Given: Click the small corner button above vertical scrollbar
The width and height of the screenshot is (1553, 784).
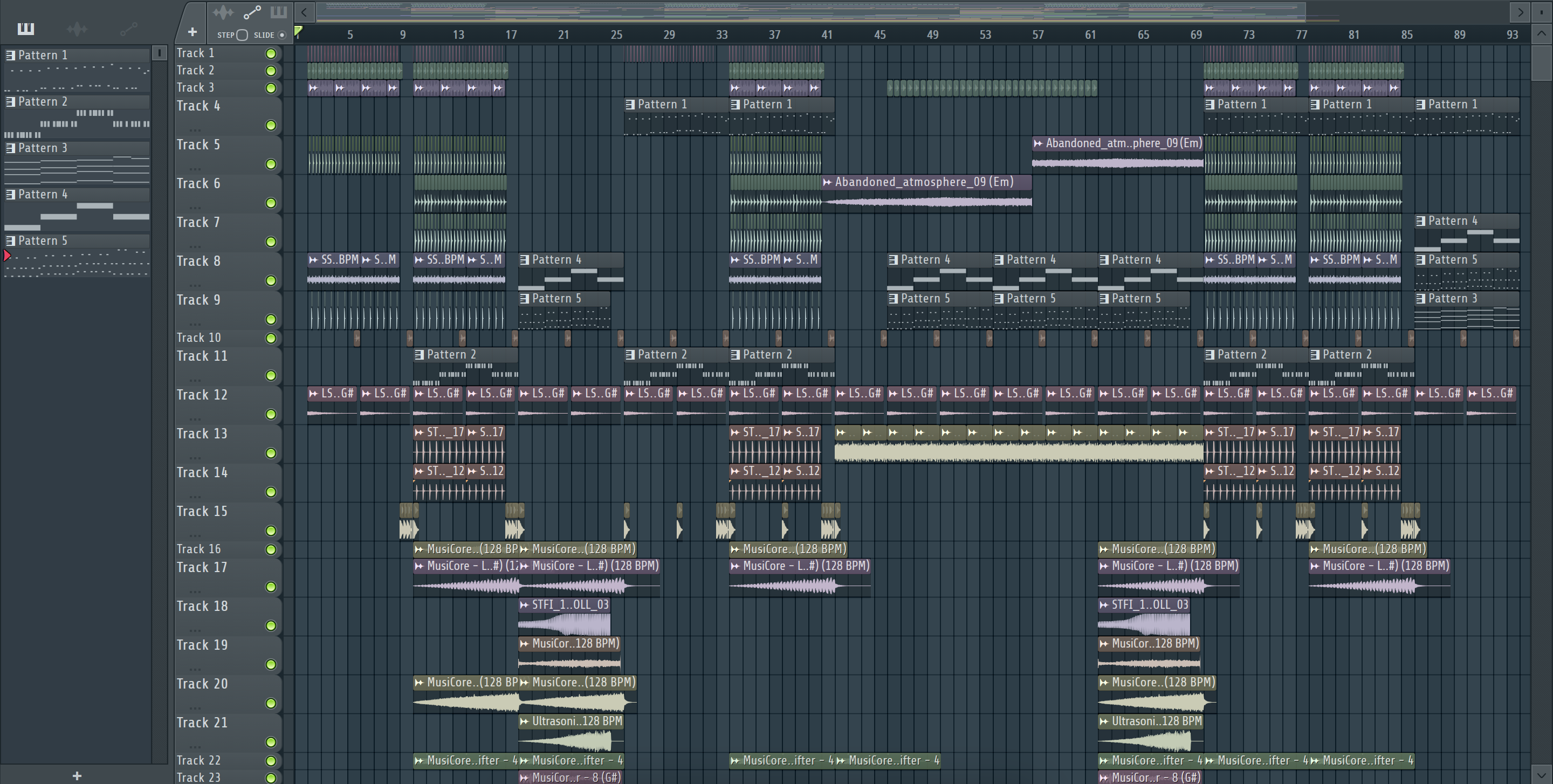Looking at the screenshot, I should pyautogui.click(x=1542, y=12).
